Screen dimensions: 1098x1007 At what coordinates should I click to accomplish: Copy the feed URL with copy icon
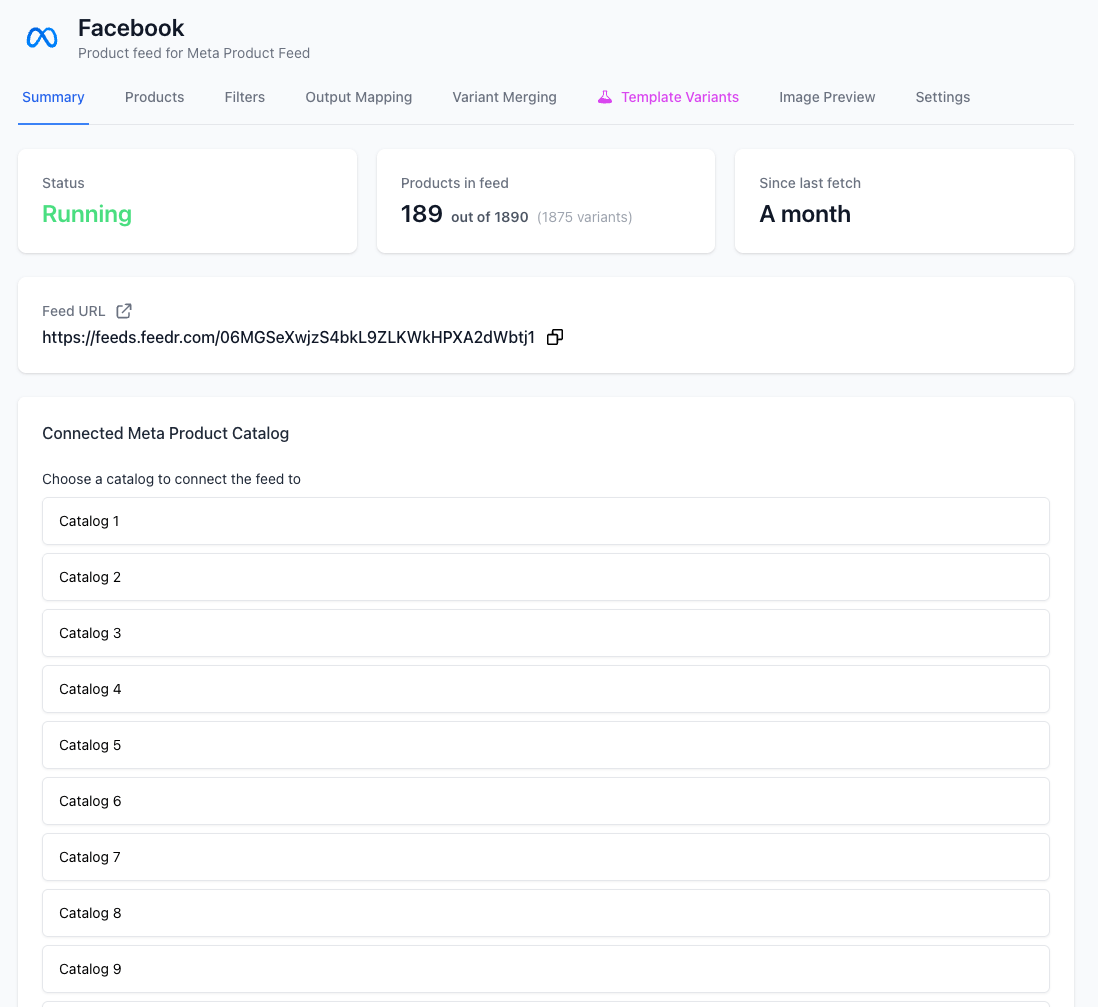click(x=555, y=338)
